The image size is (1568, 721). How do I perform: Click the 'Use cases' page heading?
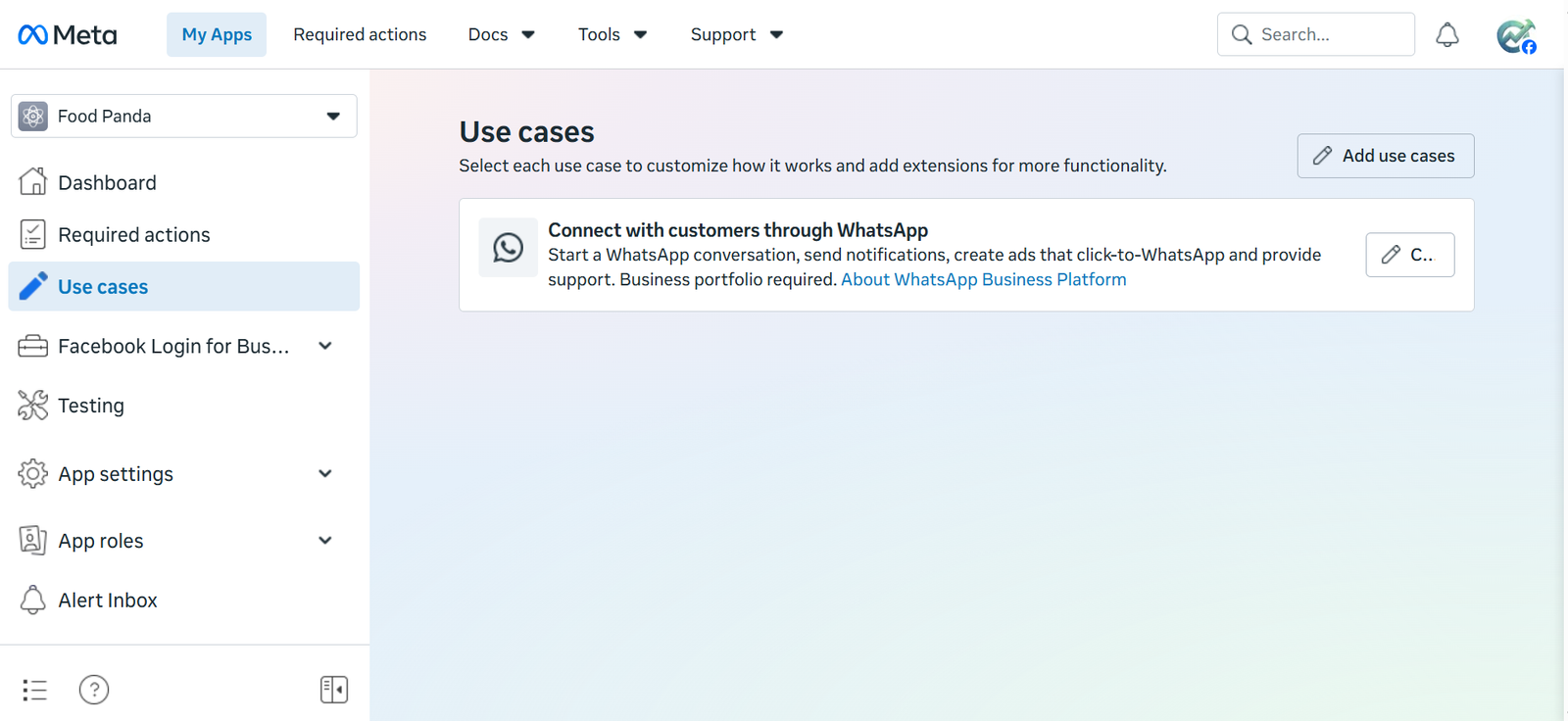click(527, 131)
